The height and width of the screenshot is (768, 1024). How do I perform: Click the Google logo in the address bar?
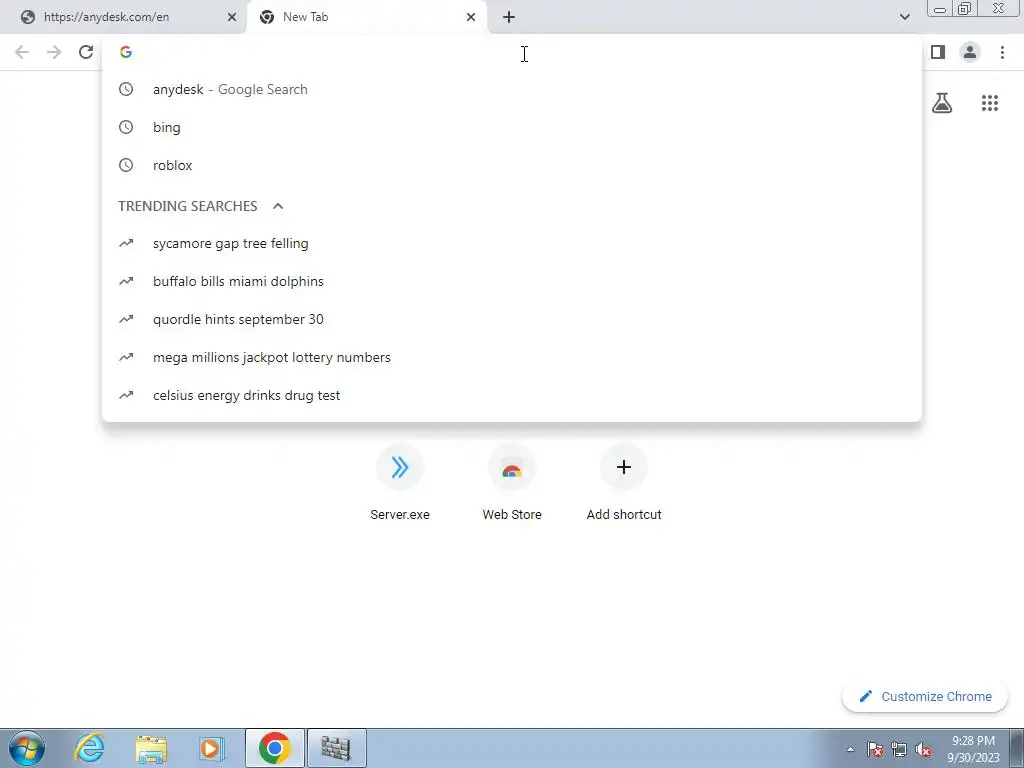126,52
